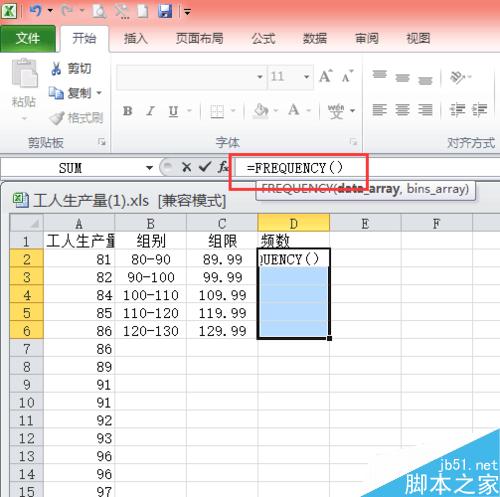The image size is (500, 497).
Task: Toggle Italic formatting
Action: coord(150,111)
